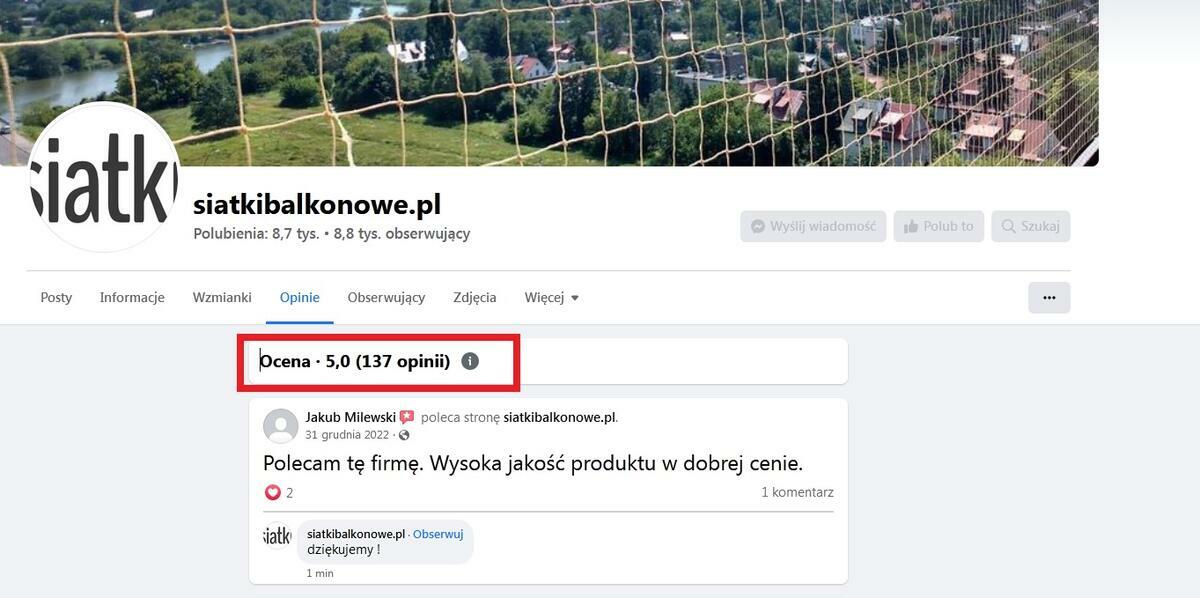This screenshot has width=1200, height=598.
Task: Click Jakub Milewski's avatar picture
Action: 281,426
